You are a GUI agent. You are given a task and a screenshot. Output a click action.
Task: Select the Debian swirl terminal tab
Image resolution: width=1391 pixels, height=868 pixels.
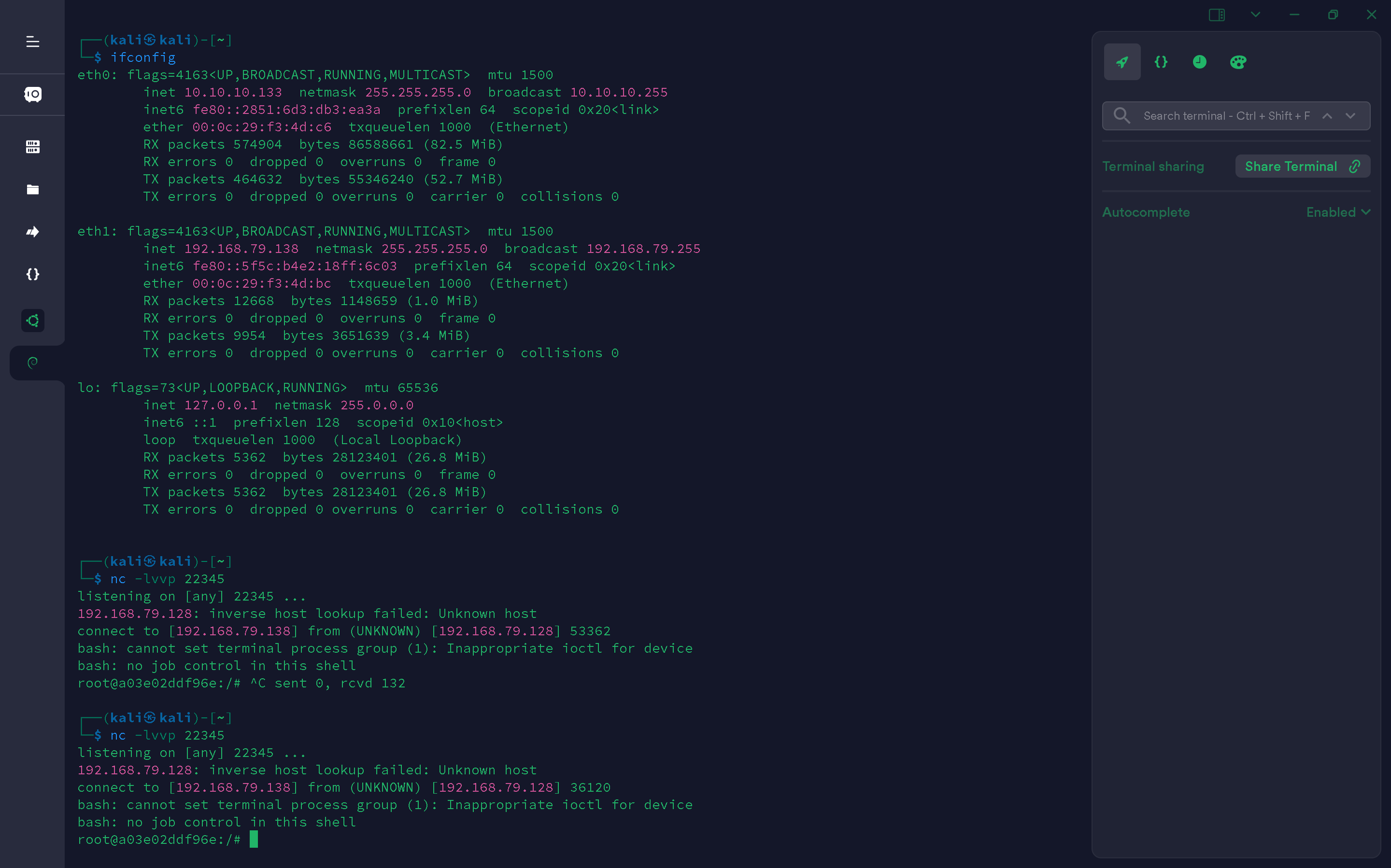pyautogui.click(x=33, y=362)
